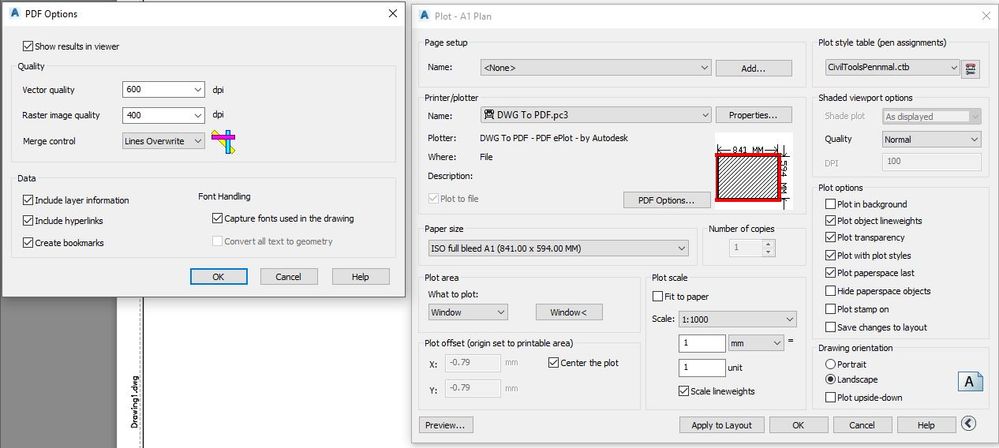999x448 pixels.
Task: Open the mm units dropdown
Action: point(756,343)
